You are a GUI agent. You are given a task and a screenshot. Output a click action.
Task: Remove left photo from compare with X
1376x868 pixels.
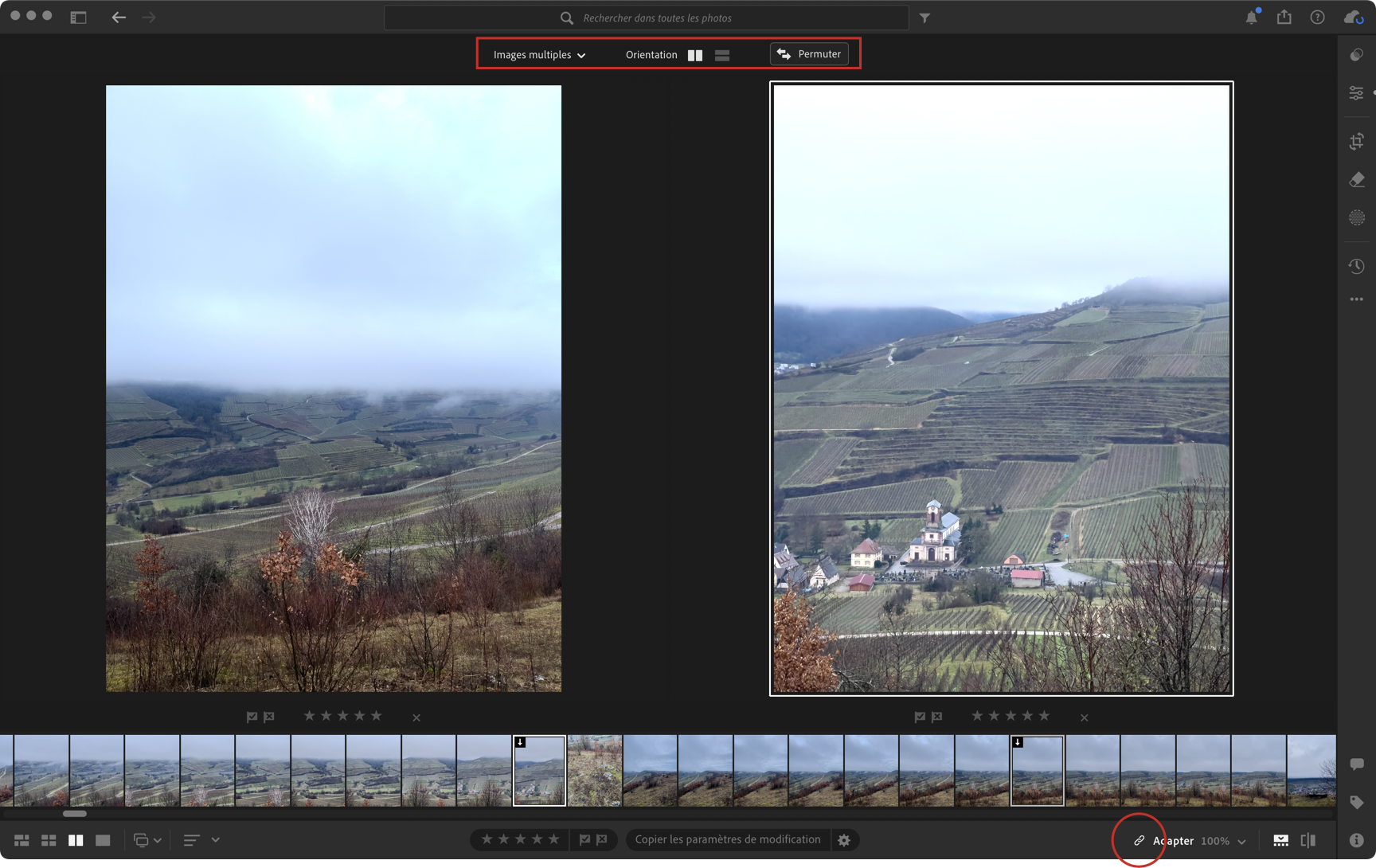[416, 717]
